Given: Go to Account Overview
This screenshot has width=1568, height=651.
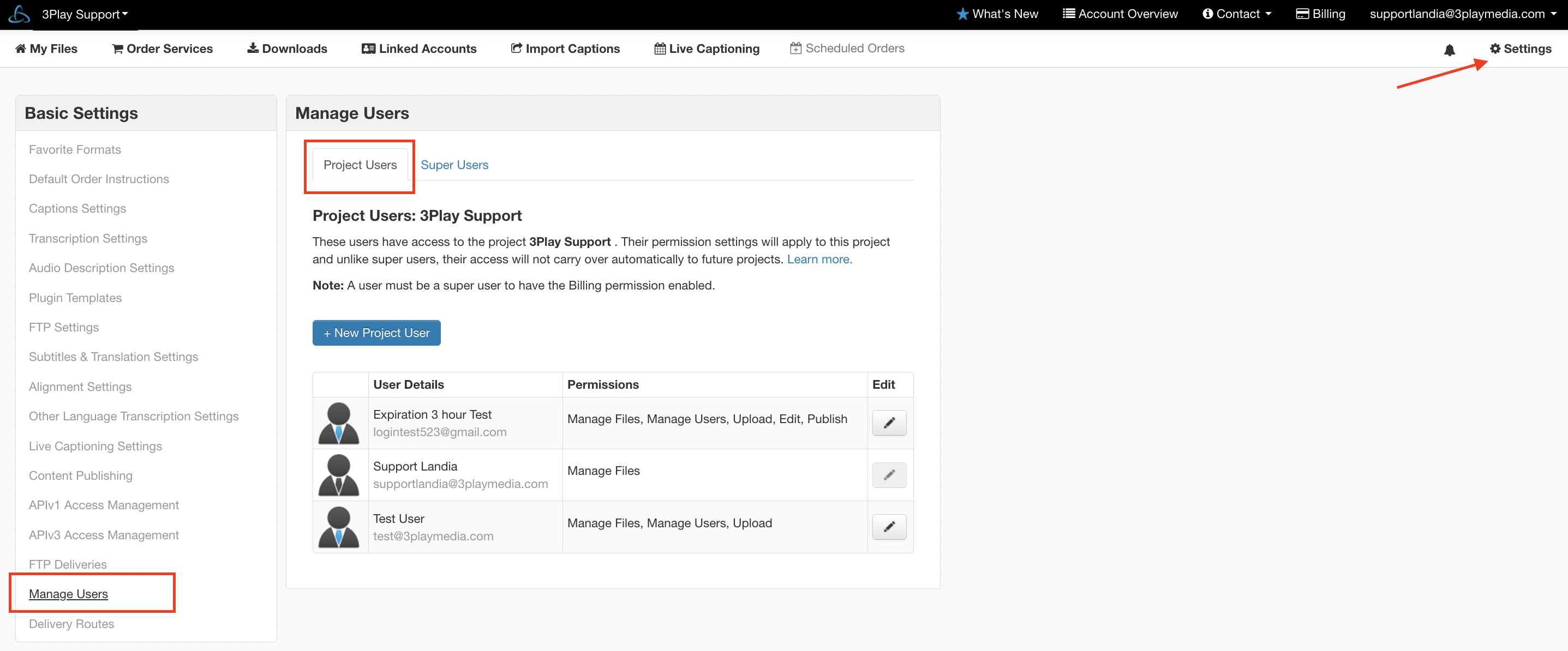Looking at the screenshot, I should pos(1120,14).
